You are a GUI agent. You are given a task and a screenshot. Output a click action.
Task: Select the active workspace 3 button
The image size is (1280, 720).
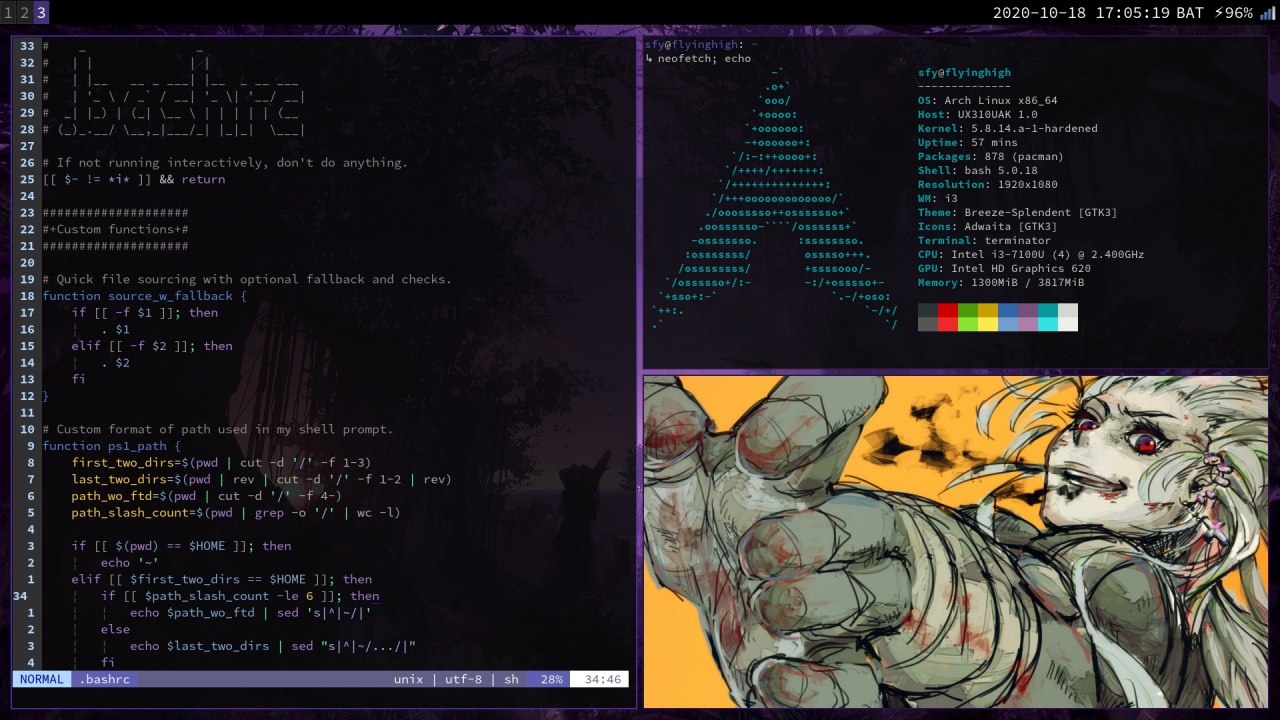(x=40, y=13)
